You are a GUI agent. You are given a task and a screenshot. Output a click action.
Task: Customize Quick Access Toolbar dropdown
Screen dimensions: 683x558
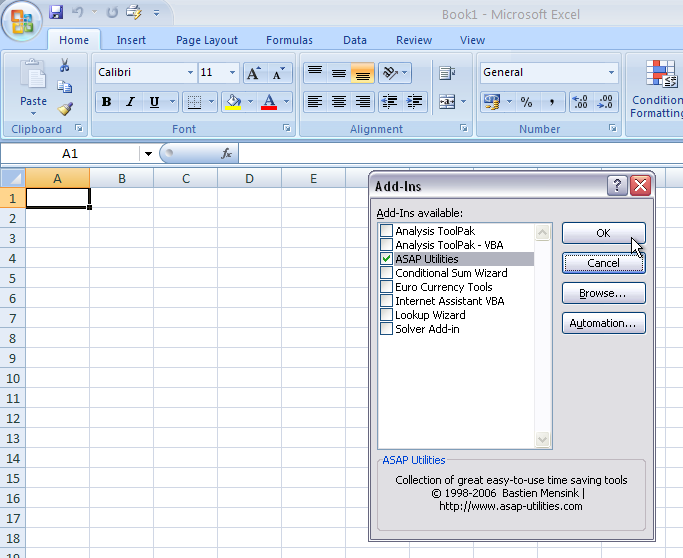pyautogui.click(x=156, y=13)
